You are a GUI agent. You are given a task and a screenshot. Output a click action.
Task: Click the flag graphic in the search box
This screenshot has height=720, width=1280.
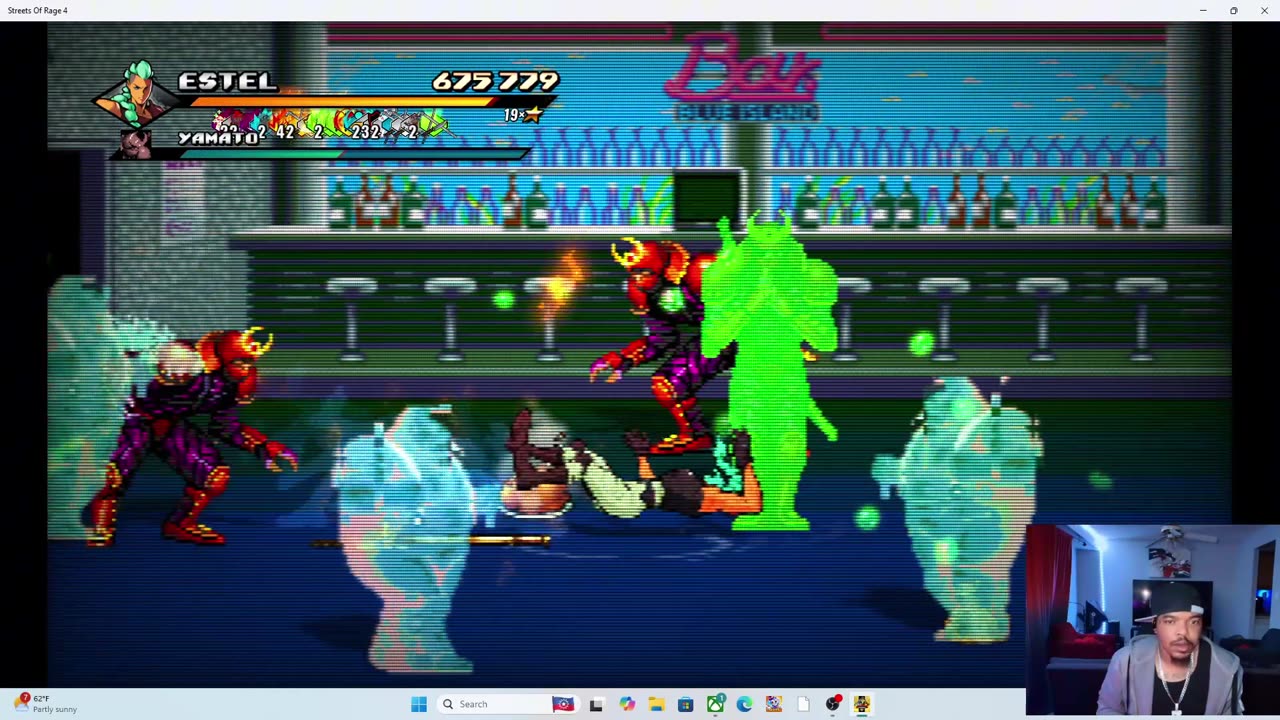pyautogui.click(x=563, y=704)
